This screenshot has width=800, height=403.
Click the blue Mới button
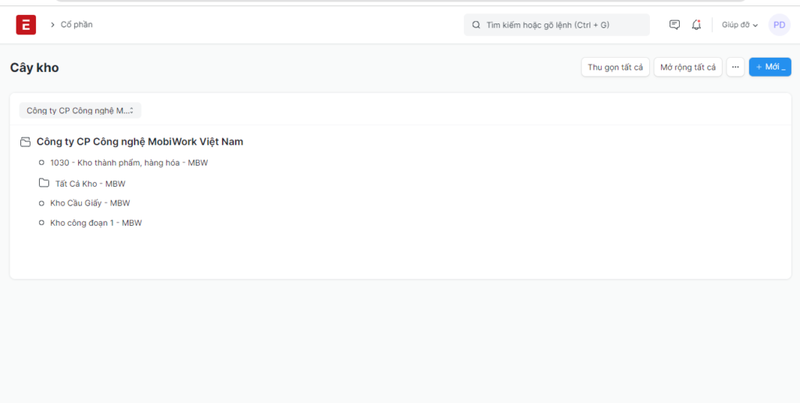click(x=769, y=67)
